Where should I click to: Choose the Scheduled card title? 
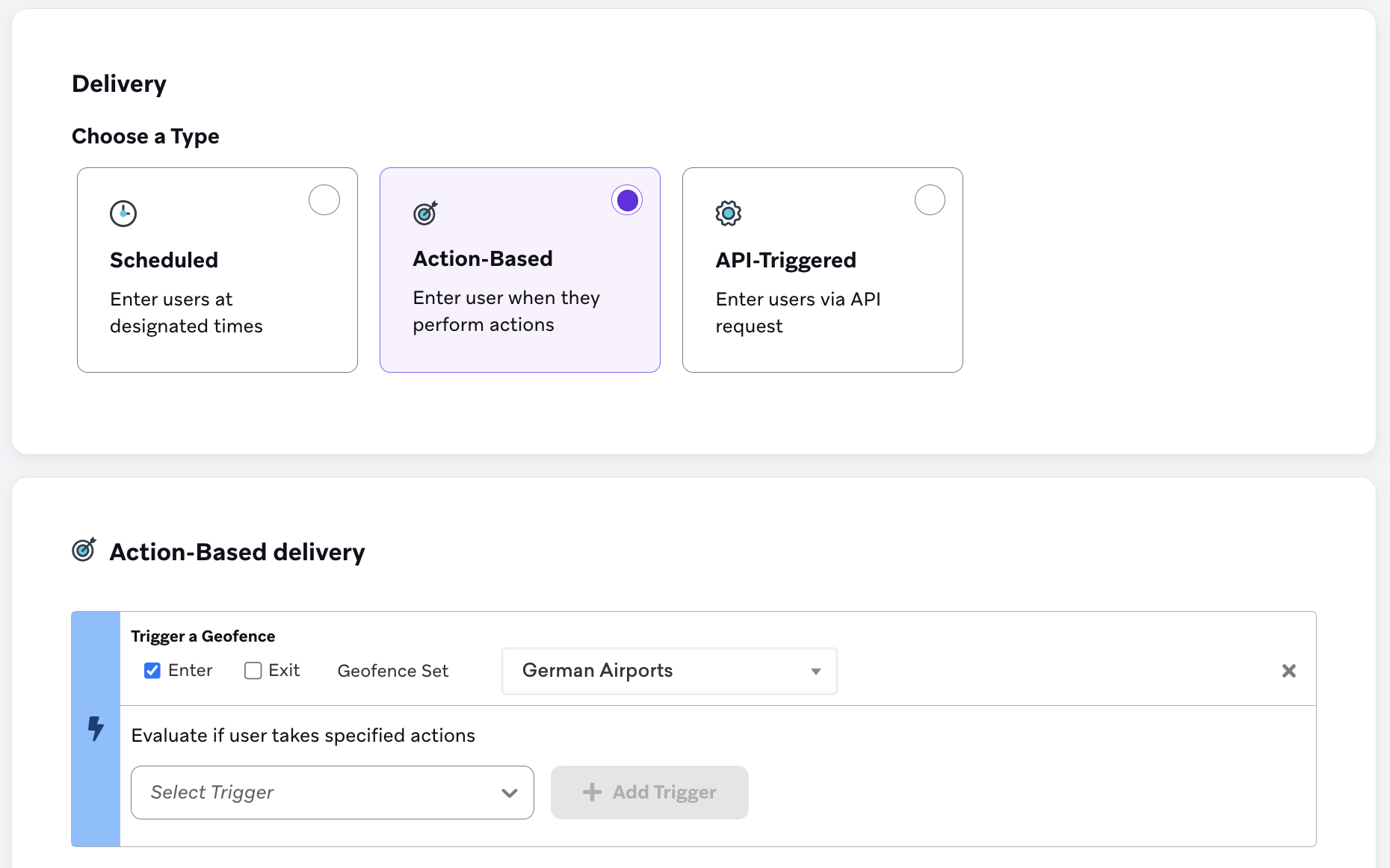(164, 260)
